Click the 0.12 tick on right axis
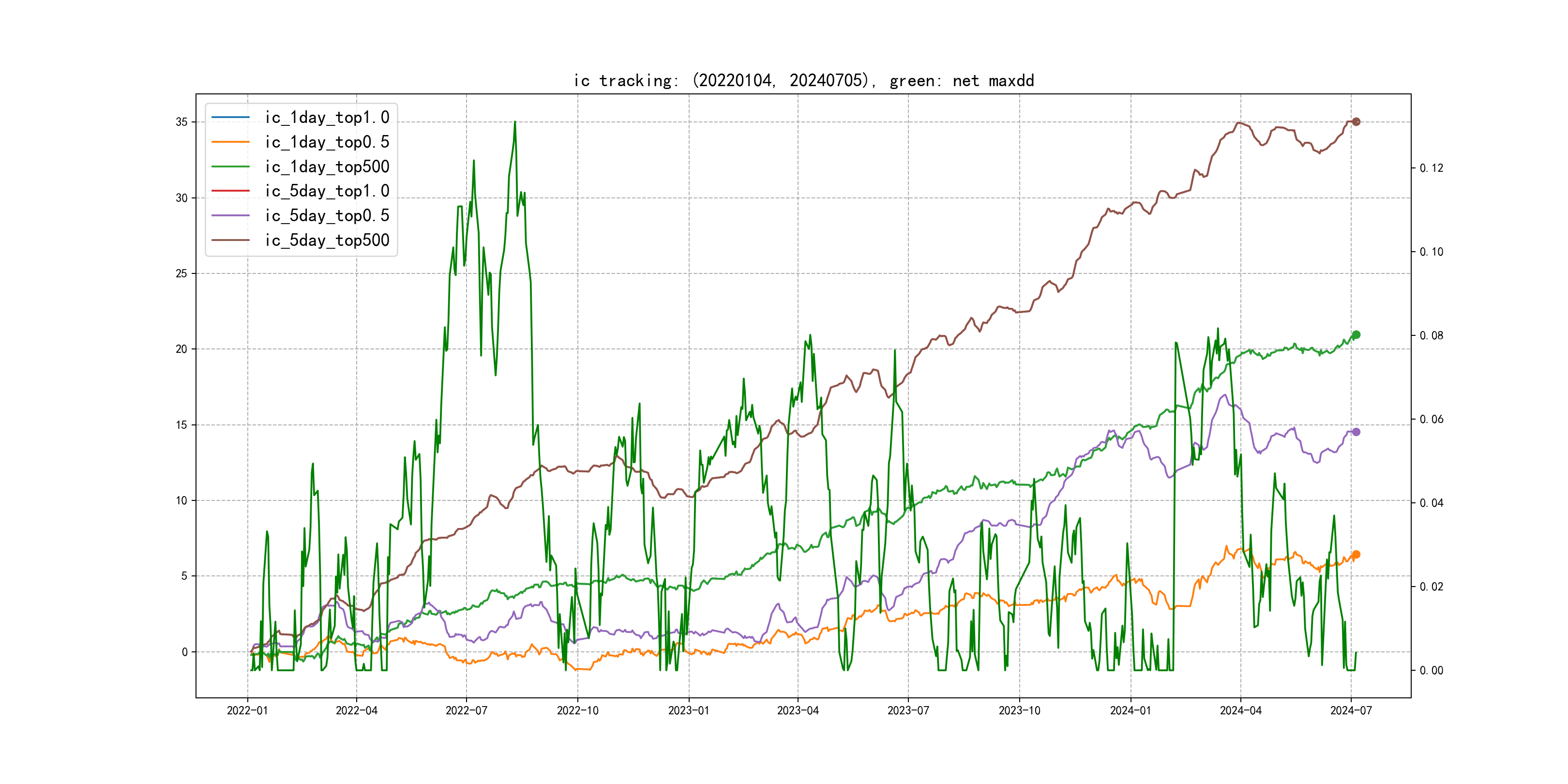The height and width of the screenshot is (784, 1568). pos(1431,168)
